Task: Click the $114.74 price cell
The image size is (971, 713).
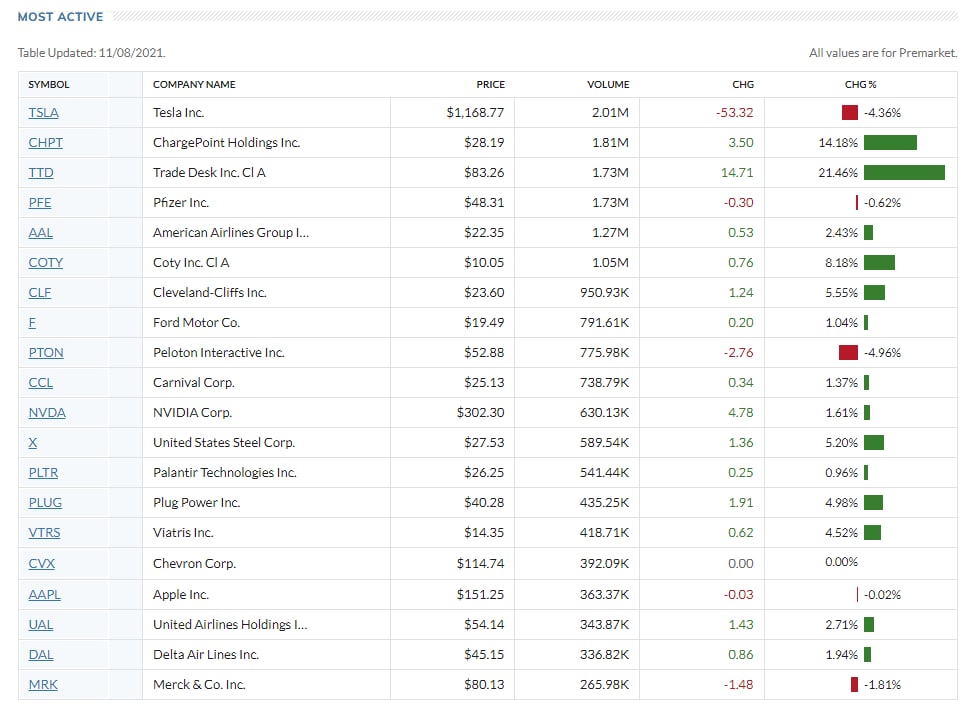Action: 481,564
